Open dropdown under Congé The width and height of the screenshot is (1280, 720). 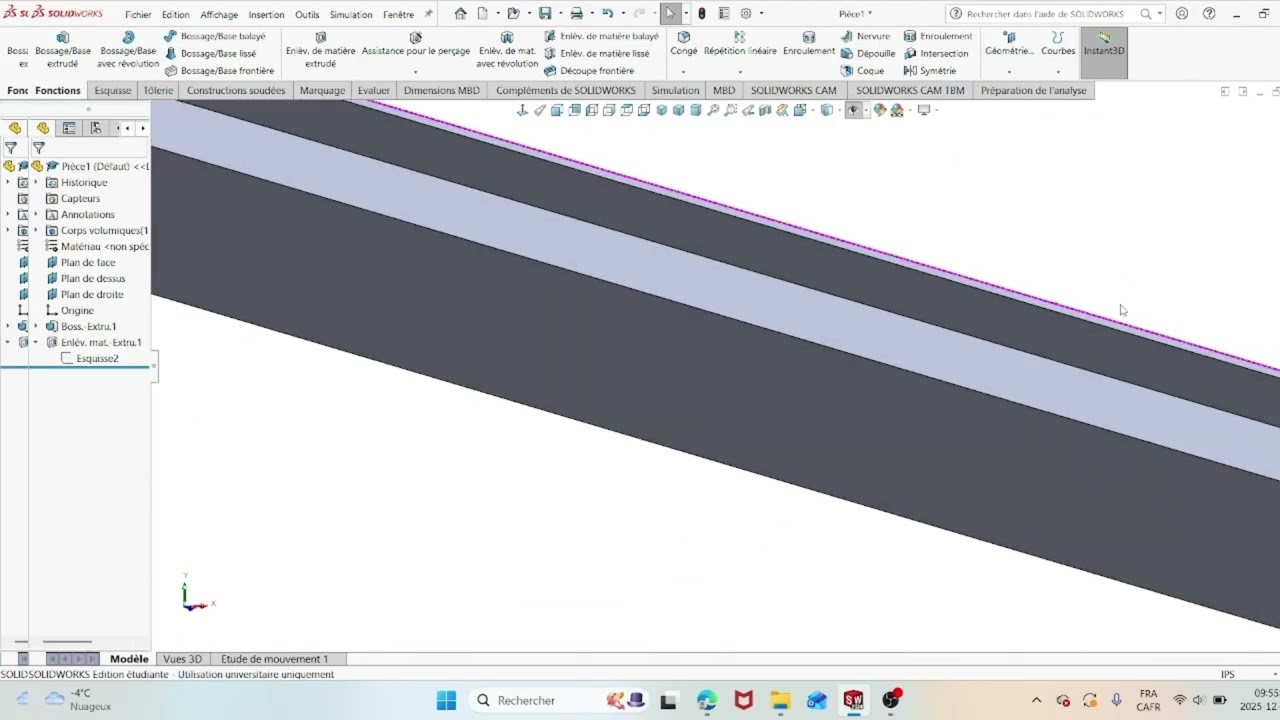684,72
